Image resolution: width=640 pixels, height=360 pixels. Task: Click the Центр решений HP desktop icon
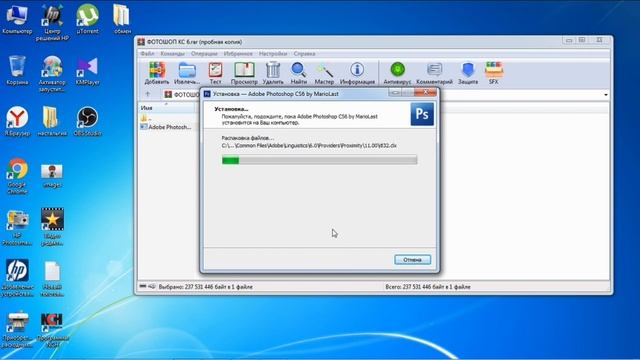(52, 22)
